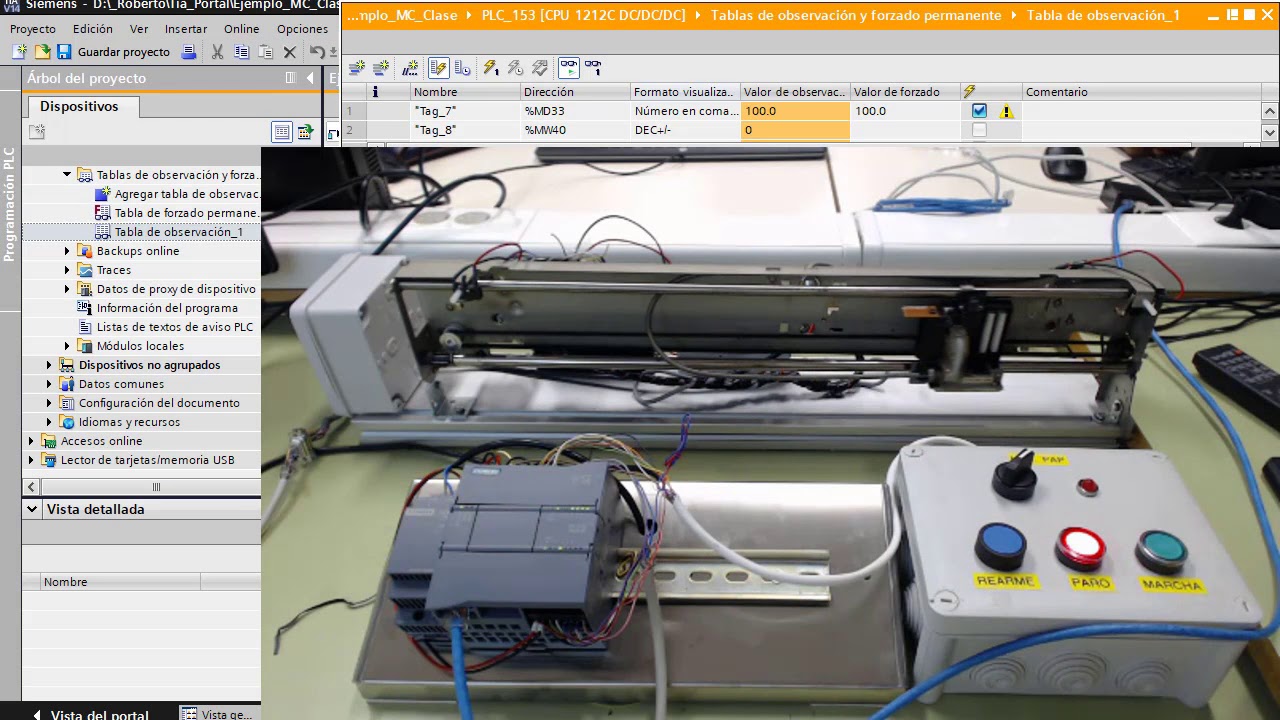Click the Force all lightning icon
This screenshot has height=720, width=1280.
(491, 68)
